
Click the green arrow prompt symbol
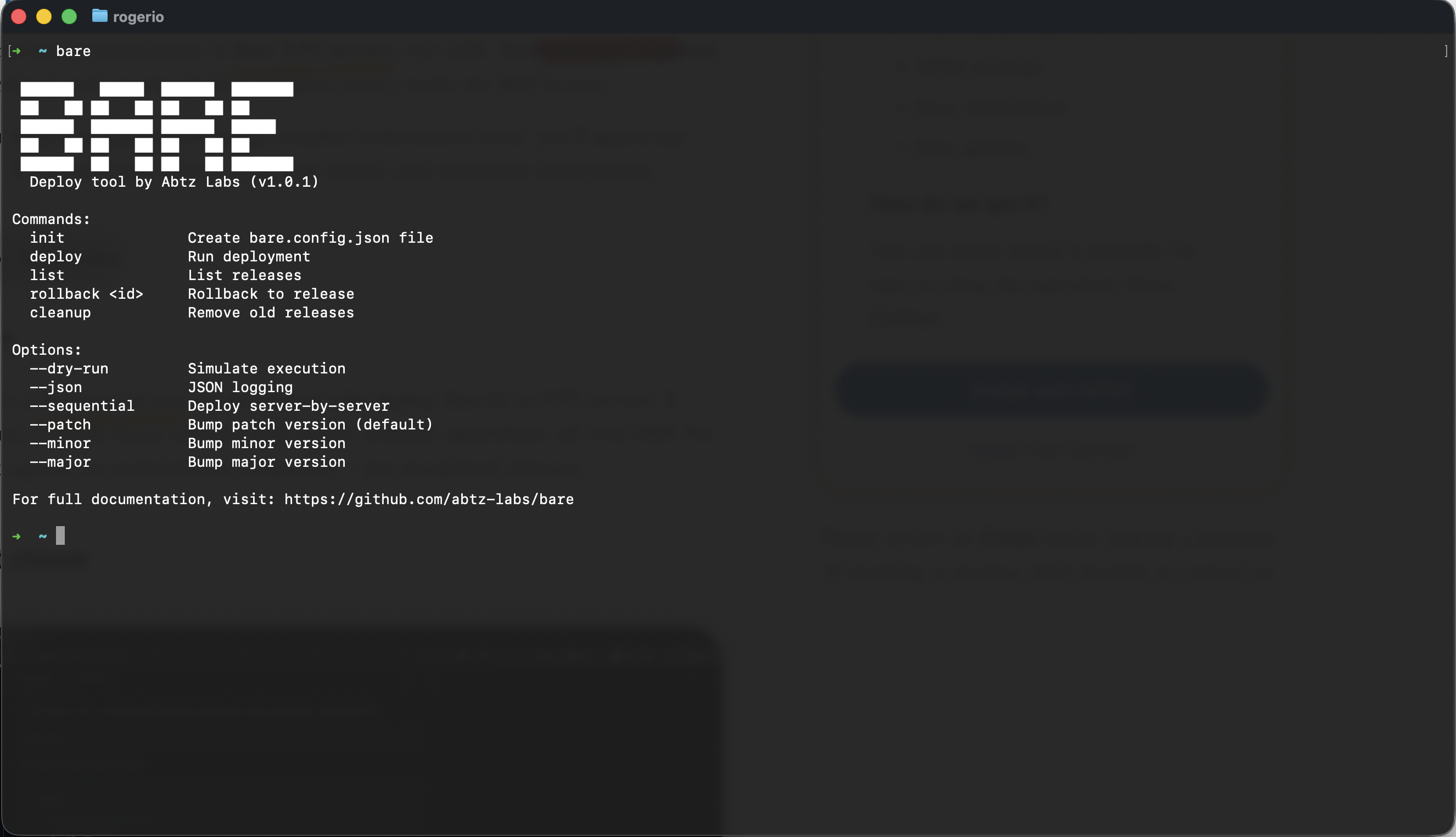point(16,536)
